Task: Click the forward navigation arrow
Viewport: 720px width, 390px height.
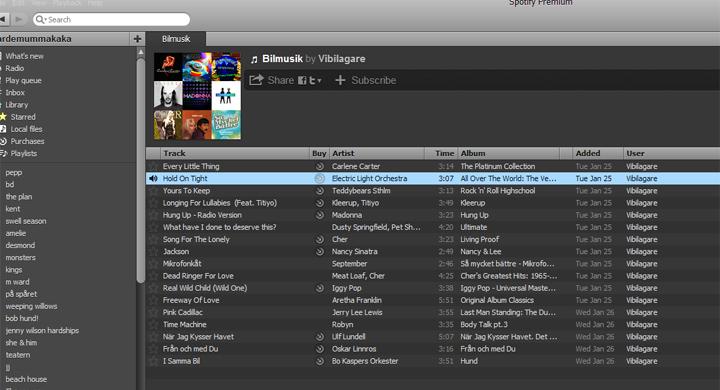Action: [x=19, y=19]
